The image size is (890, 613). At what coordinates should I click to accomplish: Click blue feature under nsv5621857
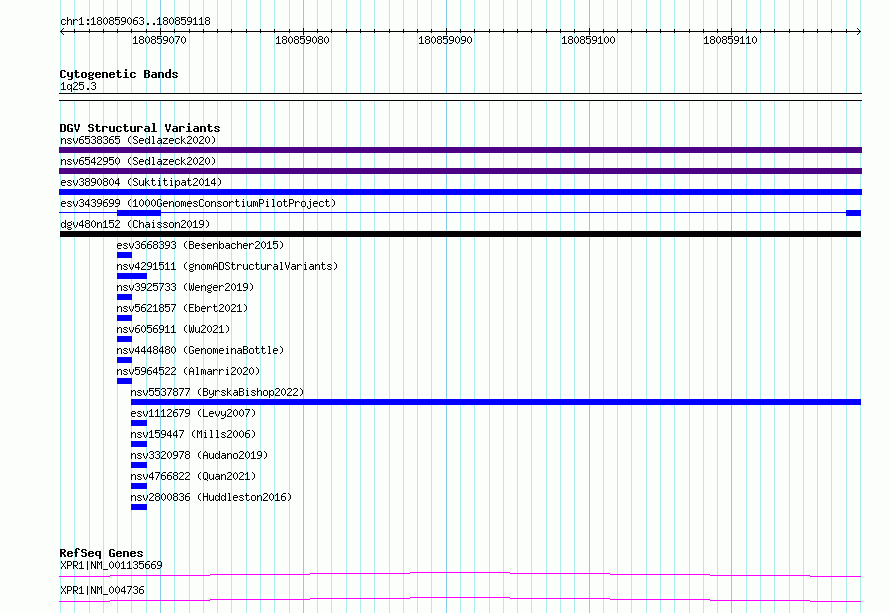pyautogui.click(x=124, y=318)
